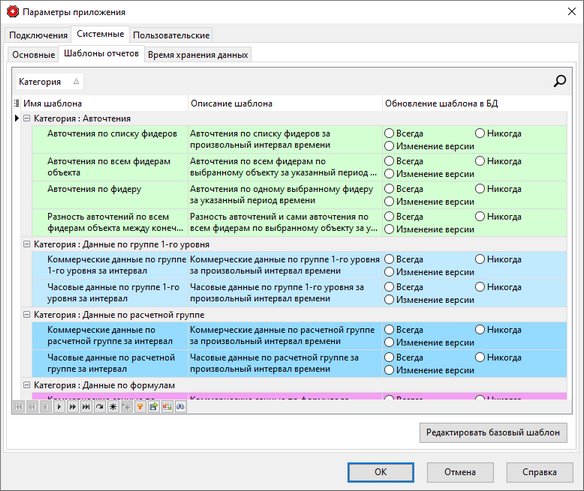The height and width of the screenshot is (491, 584).
Task: Toggle sort on the Категория grouping chip
Action: (x=49, y=82)
